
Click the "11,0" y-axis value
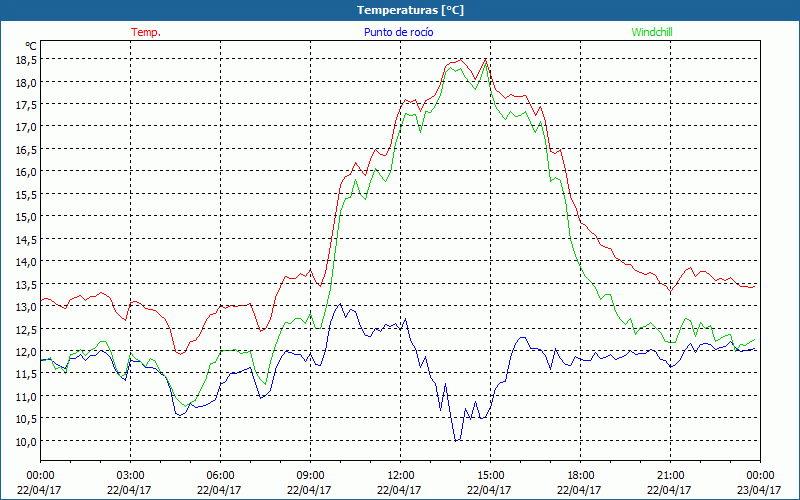(27, 396)
